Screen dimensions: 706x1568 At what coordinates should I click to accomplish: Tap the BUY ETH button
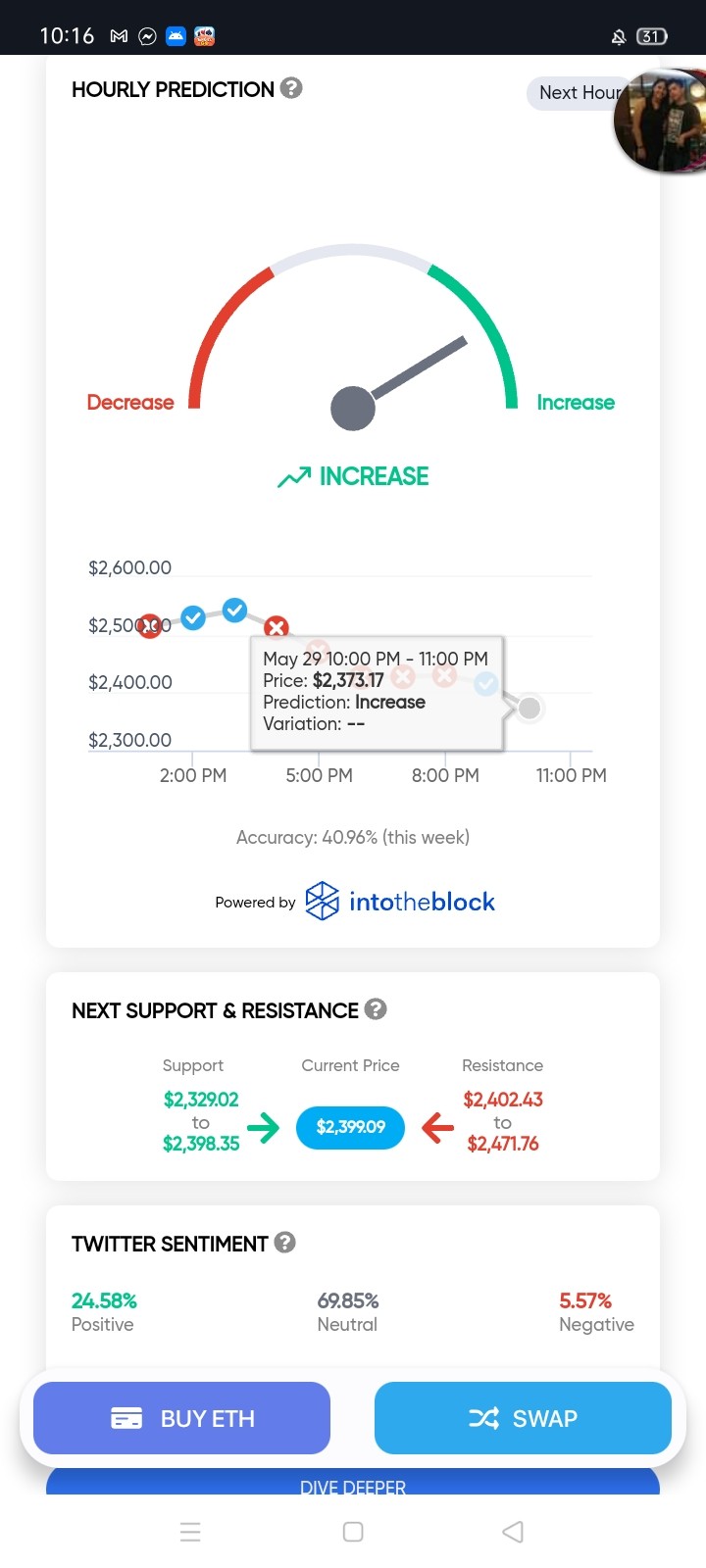pos(181,1418)
